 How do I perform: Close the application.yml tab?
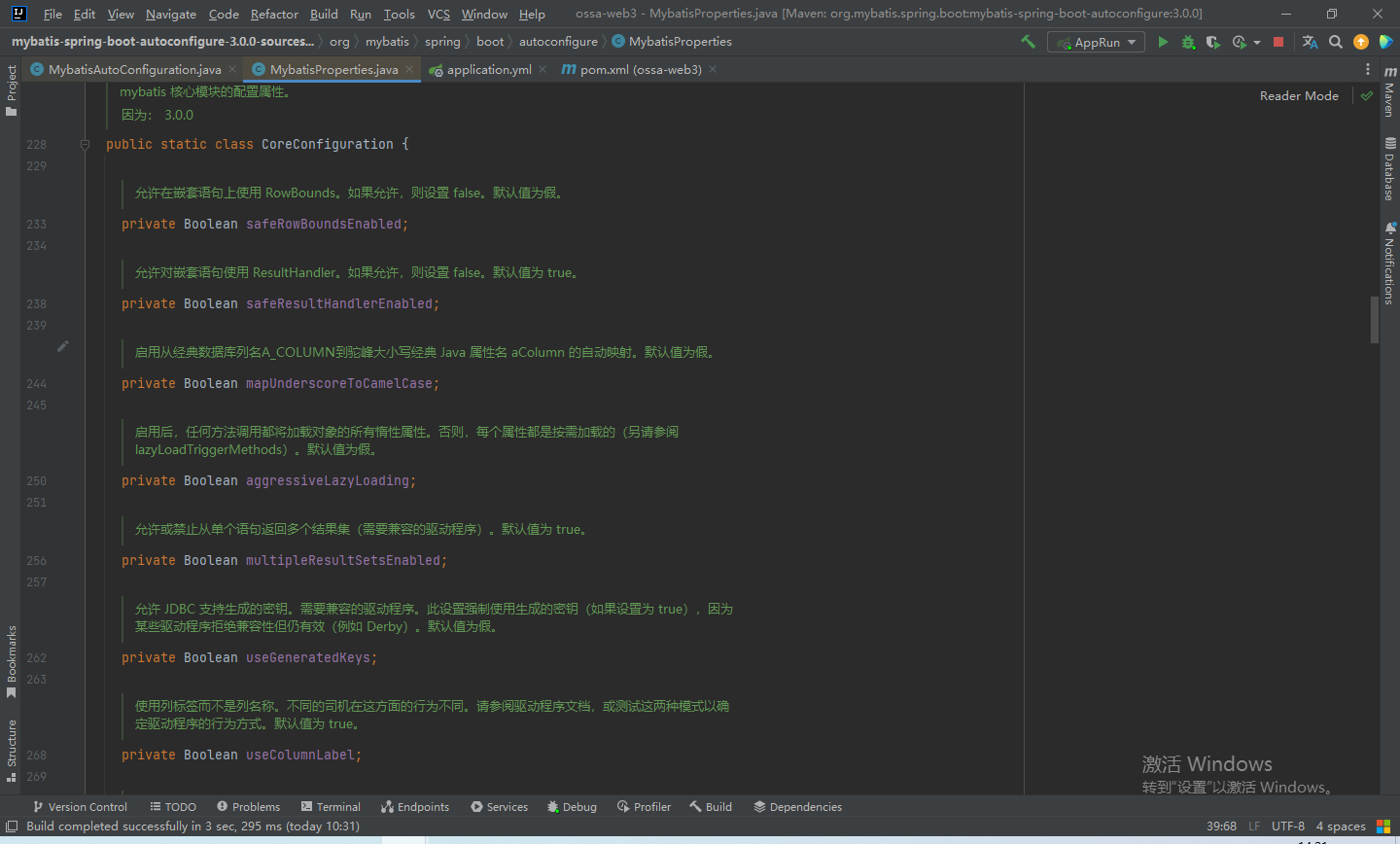(x=542, y=69)
